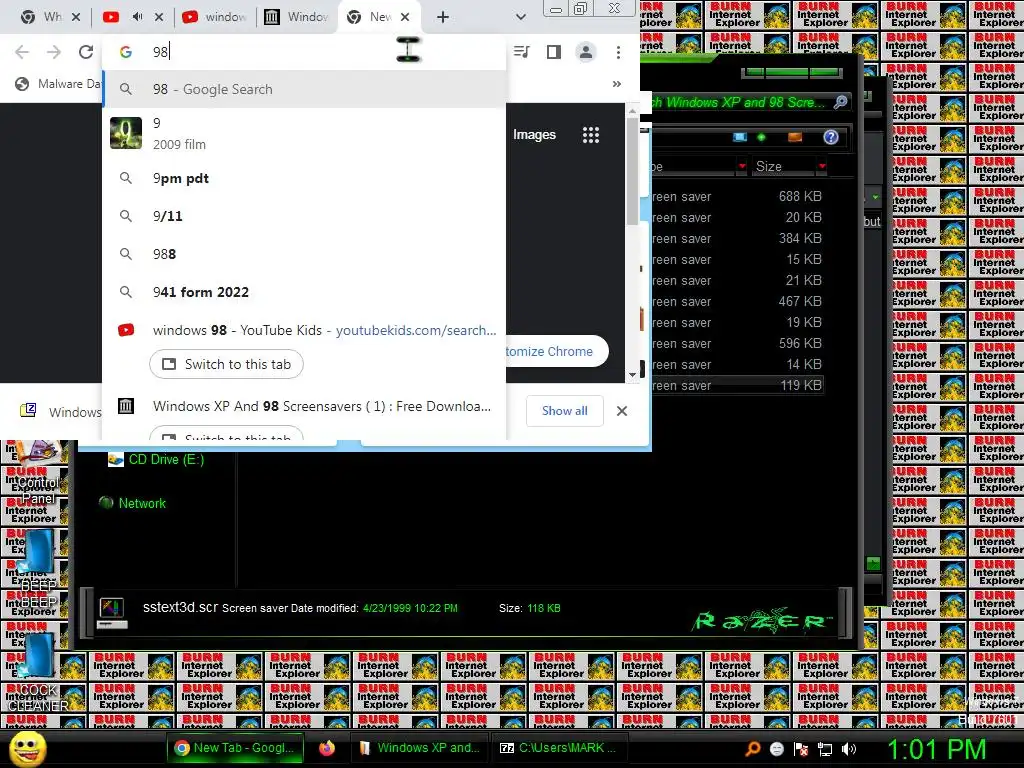Click the speaker volume tray icon
Screen dimensions: 1024x768
coord(848,749)
